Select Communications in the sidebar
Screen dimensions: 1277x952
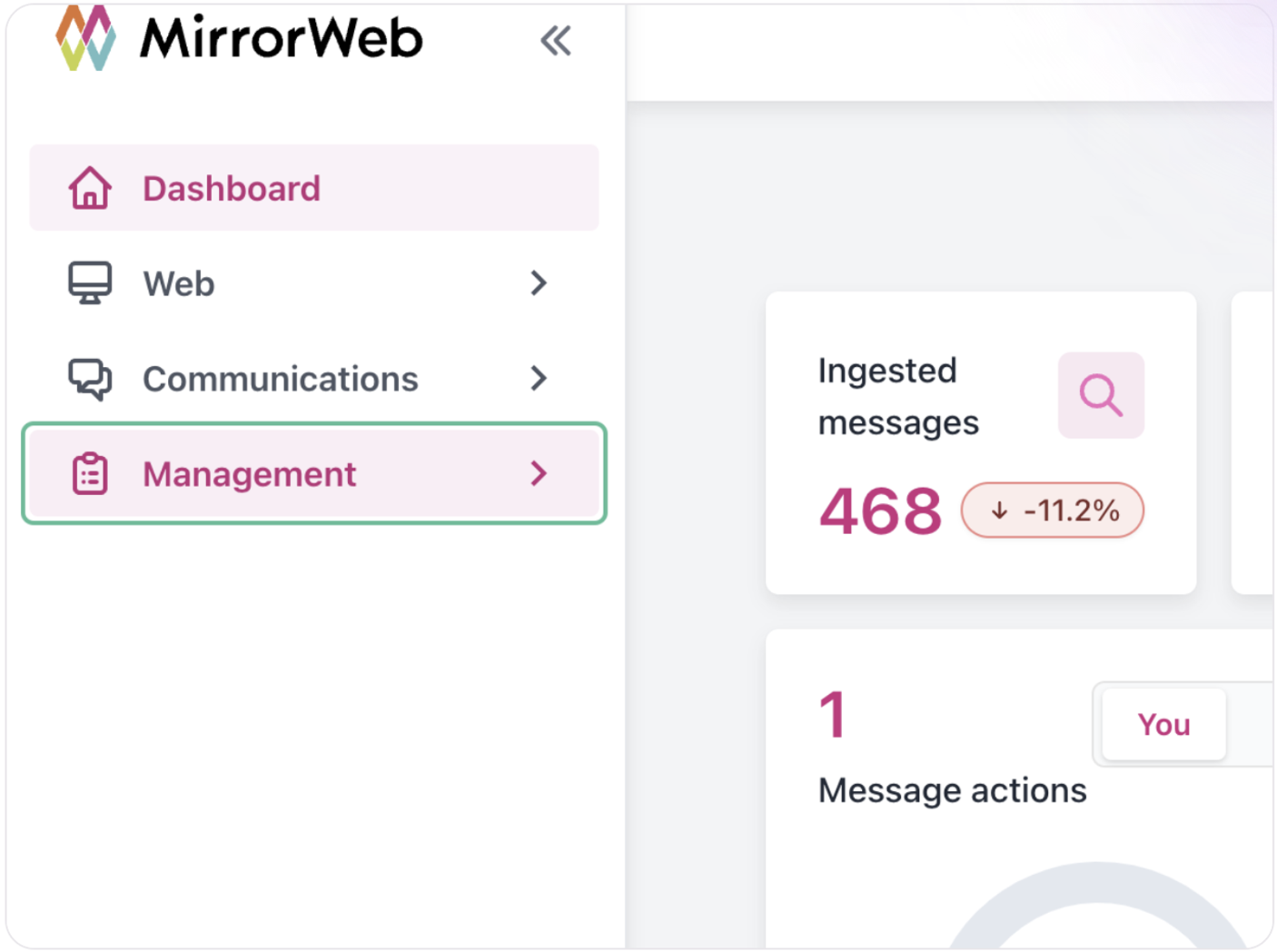click(x=314, y=379)
